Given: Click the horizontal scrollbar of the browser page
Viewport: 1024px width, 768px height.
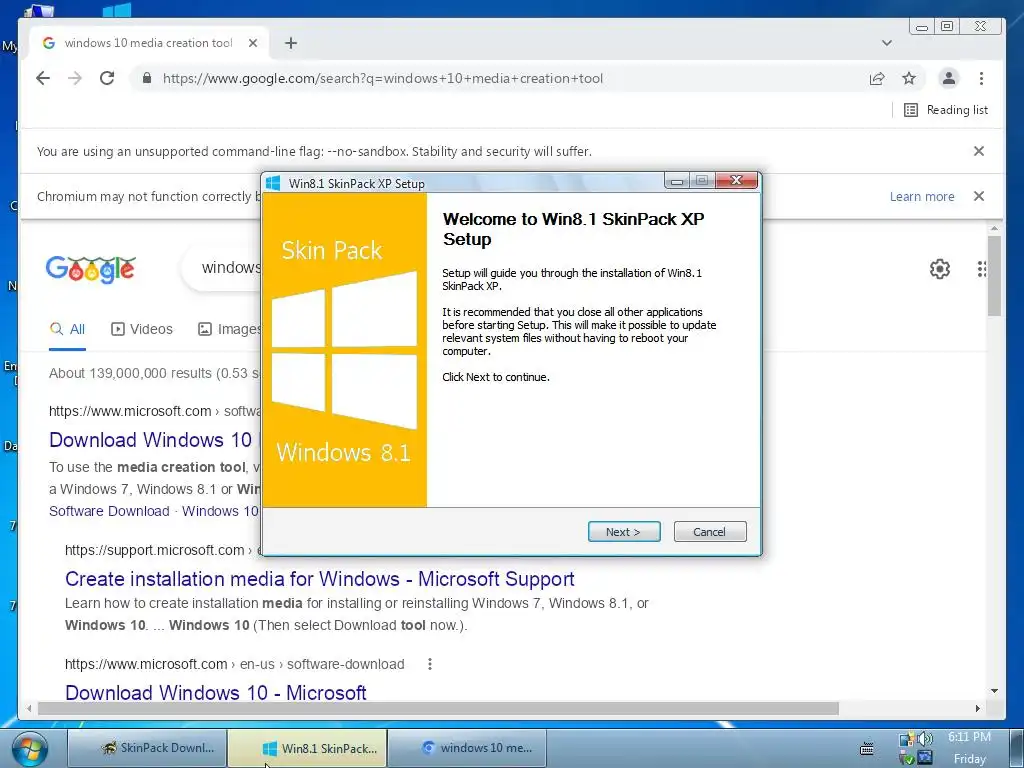Looking at the screenshot, I should click(438, 709).
